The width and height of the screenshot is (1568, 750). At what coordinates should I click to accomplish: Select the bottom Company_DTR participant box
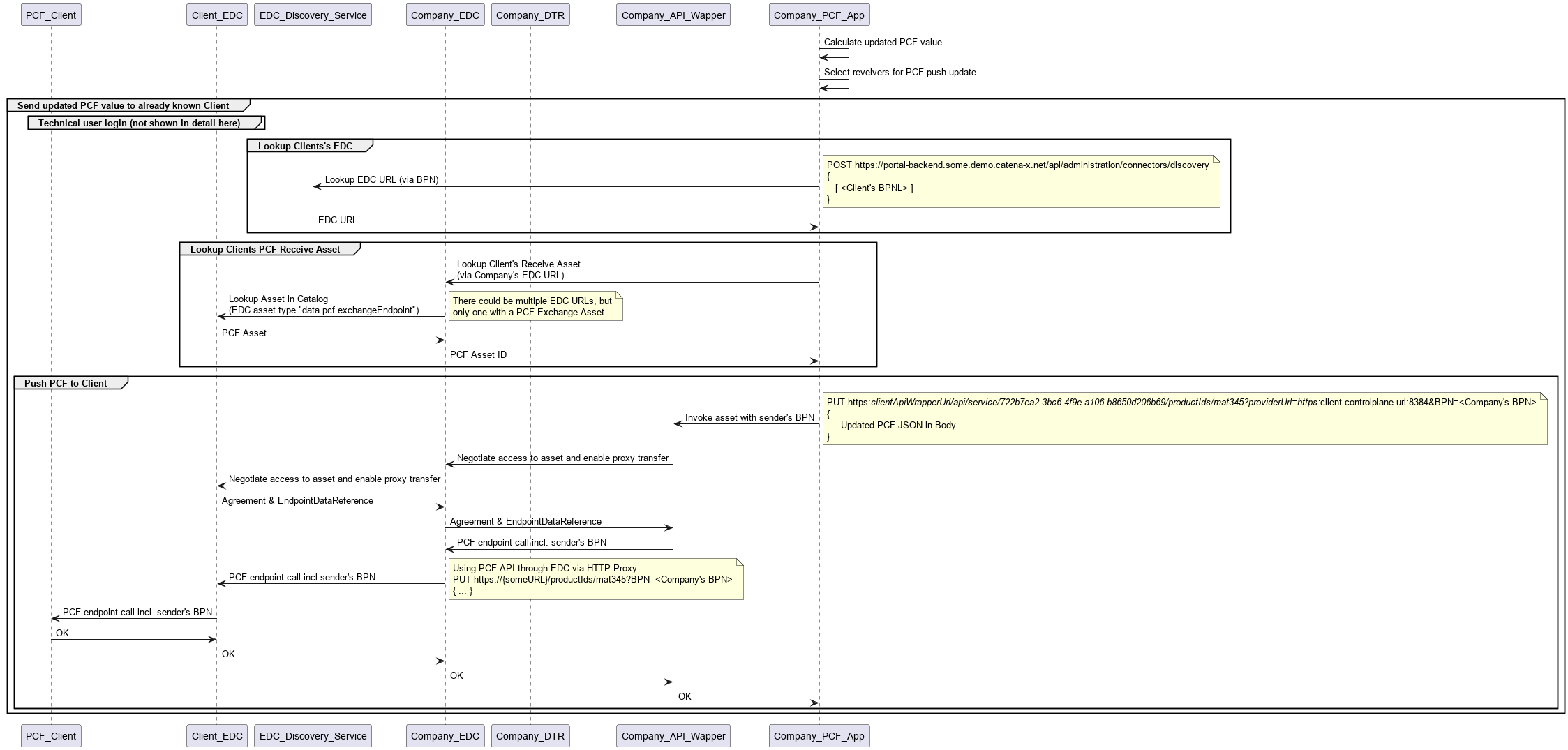[x=530, y=735]
